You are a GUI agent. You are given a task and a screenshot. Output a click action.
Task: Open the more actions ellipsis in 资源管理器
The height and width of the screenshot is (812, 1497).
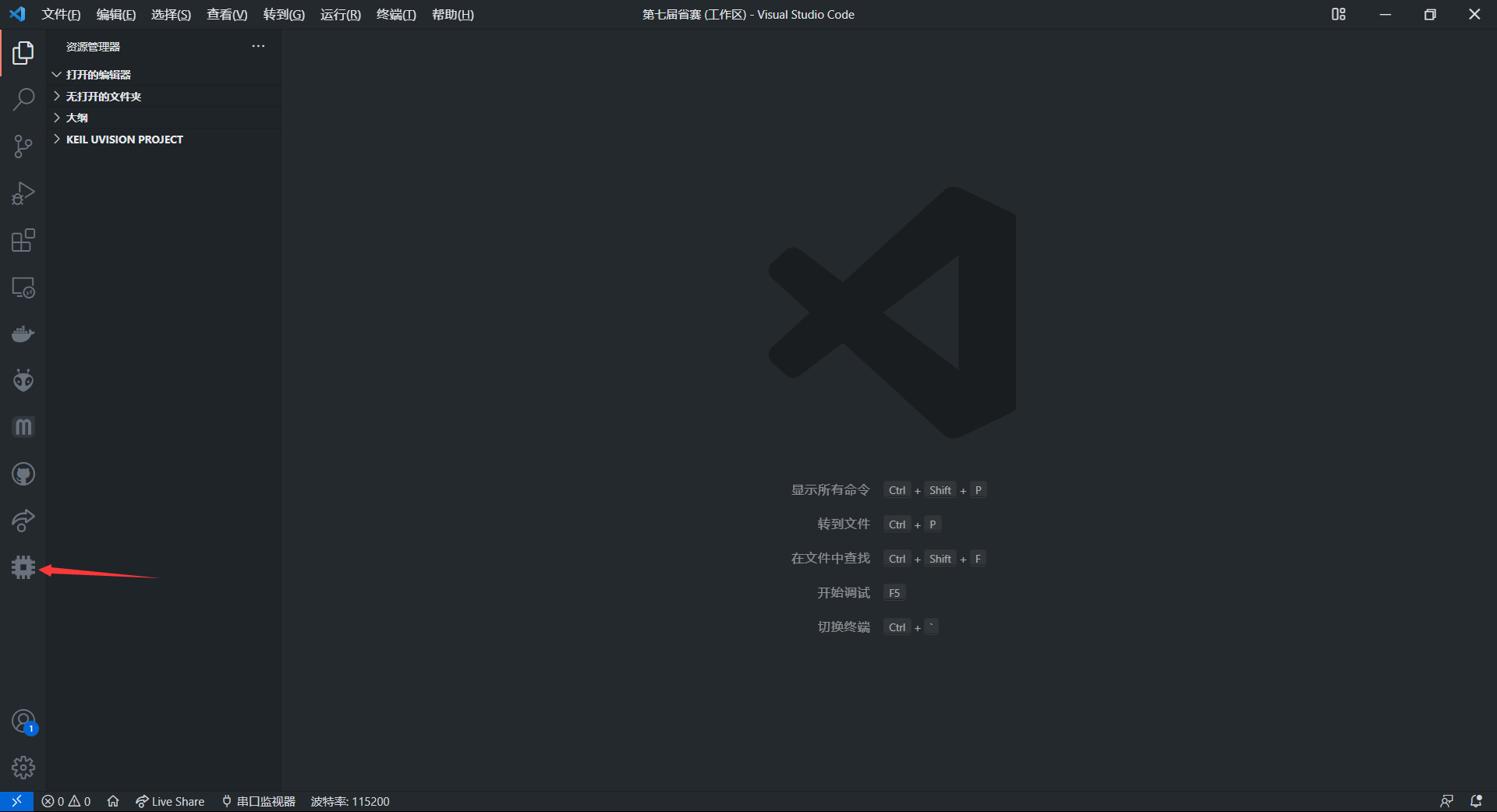point(258,46)
